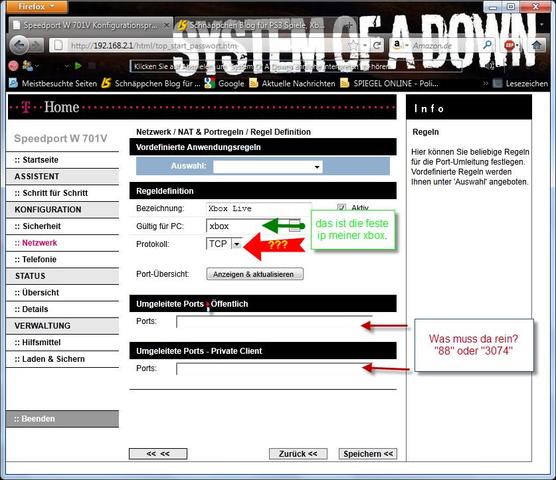The height and width of the screenshot is (480, 556).
Task: Save the rule with Speichern button
Action: coord(368,454)
